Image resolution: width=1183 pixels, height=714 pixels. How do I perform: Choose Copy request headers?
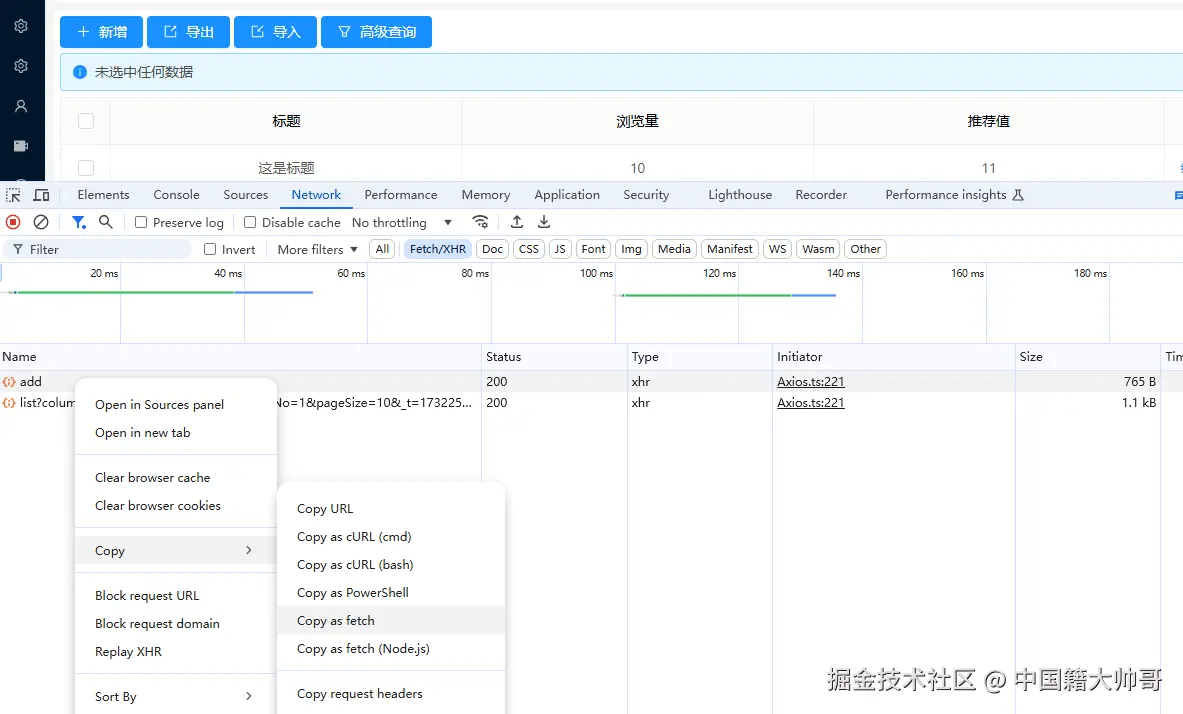[391, 694]
